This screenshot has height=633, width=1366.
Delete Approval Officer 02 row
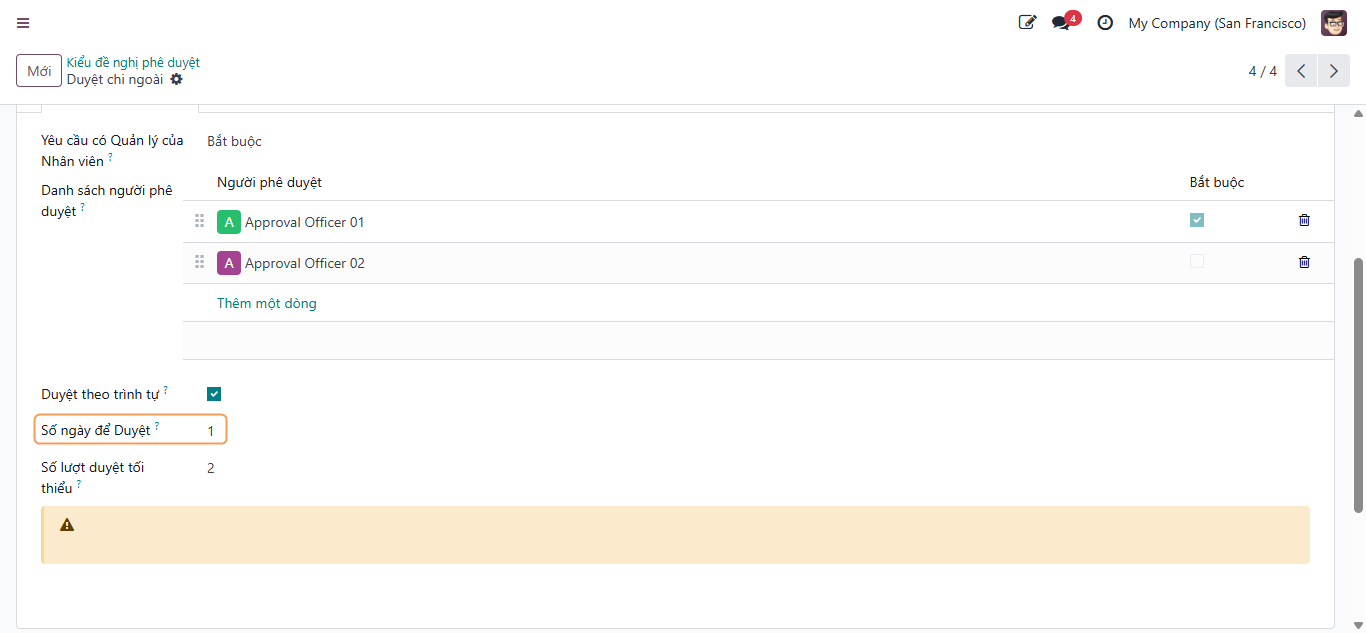tap(1304, 262)
